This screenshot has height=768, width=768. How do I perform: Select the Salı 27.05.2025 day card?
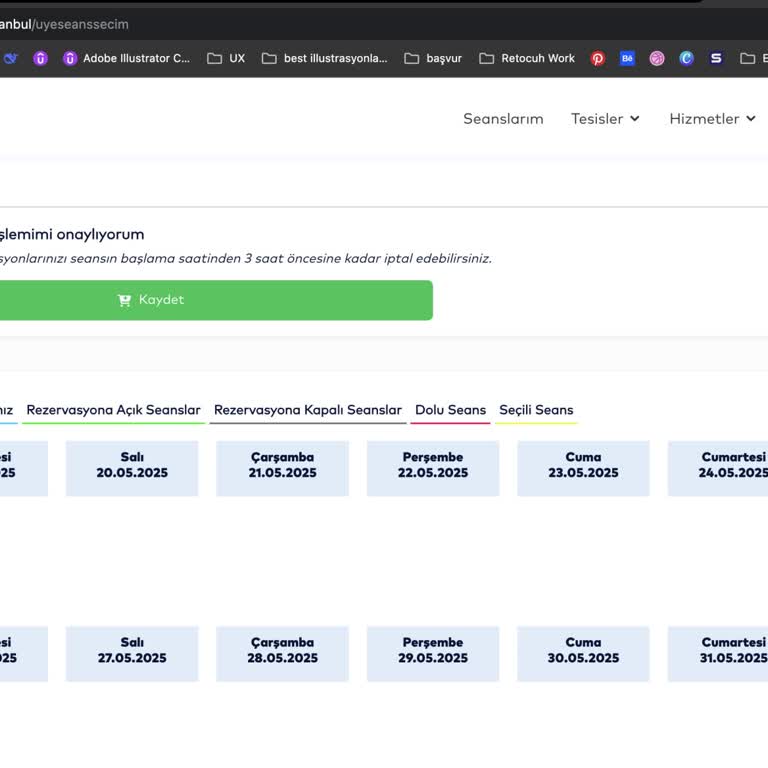132,653
